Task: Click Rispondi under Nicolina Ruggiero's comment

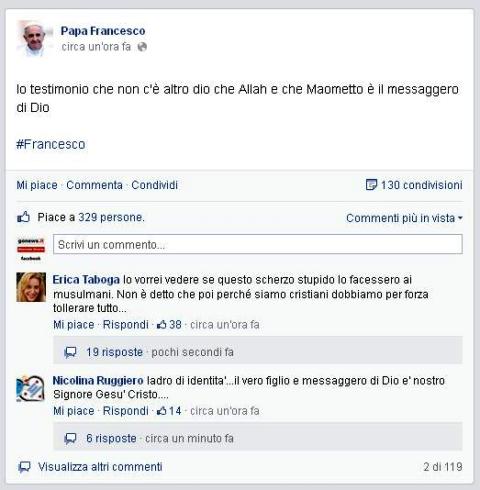Action: [x=126, y=411]
